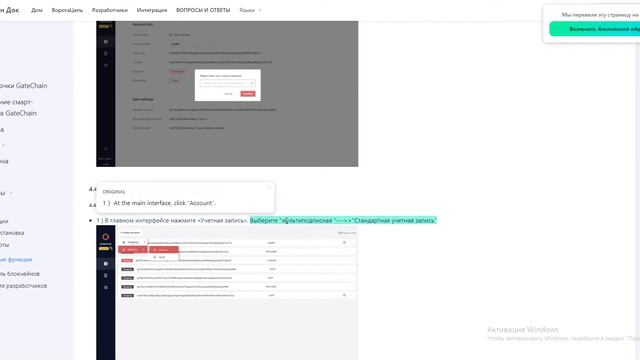Open sidebar item ending «очки GateChain»
640x360 pixels.
(x=23, y=86)
